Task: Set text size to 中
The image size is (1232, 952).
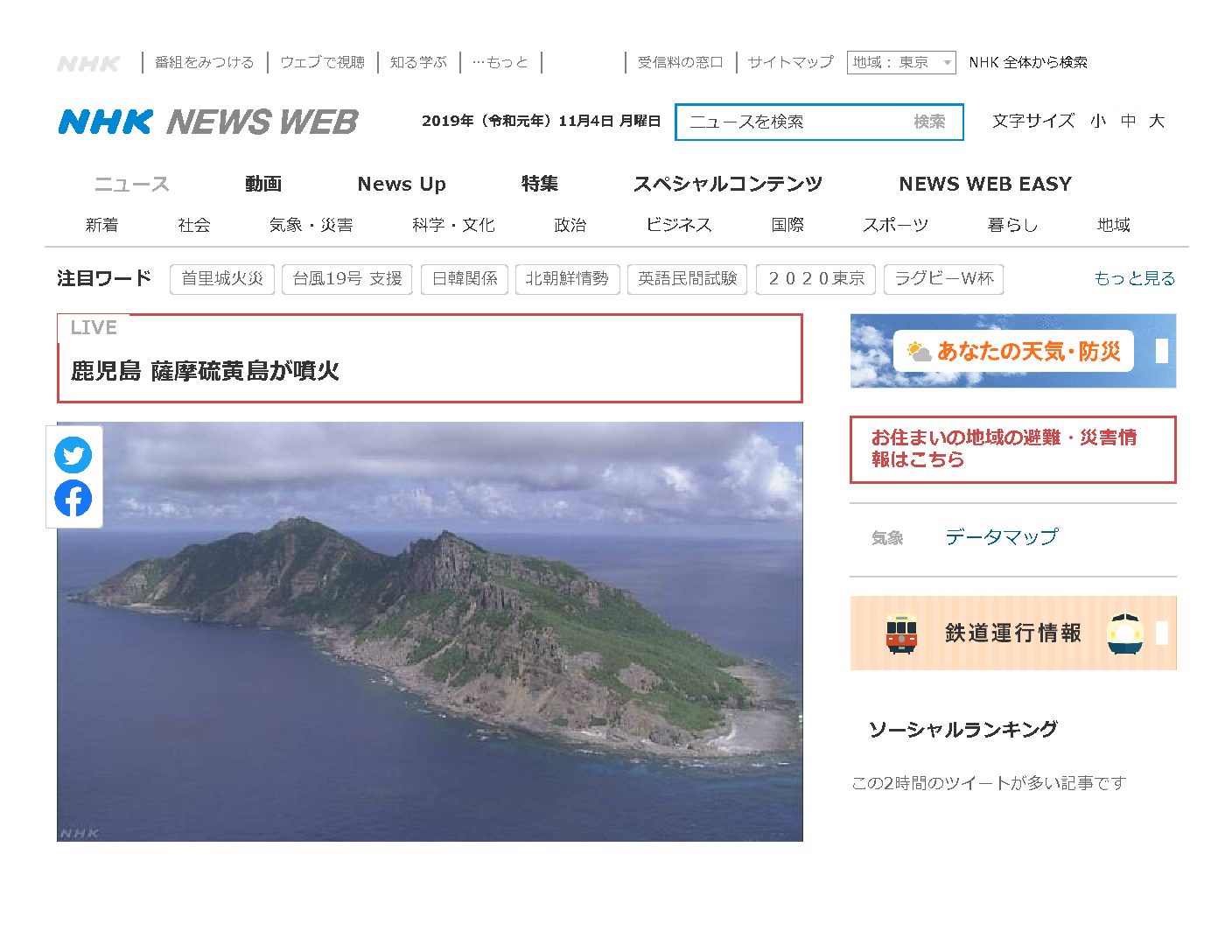Action: click(1129, 122)
